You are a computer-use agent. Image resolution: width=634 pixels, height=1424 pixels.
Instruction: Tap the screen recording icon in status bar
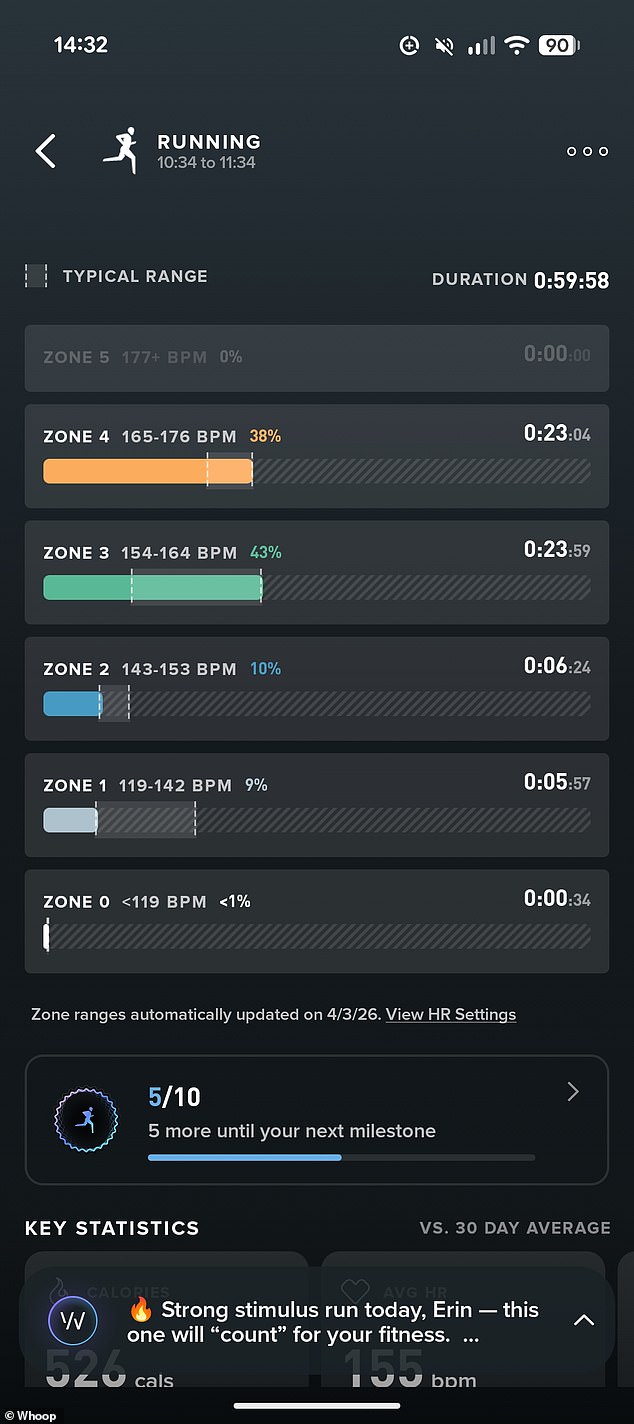409,45
